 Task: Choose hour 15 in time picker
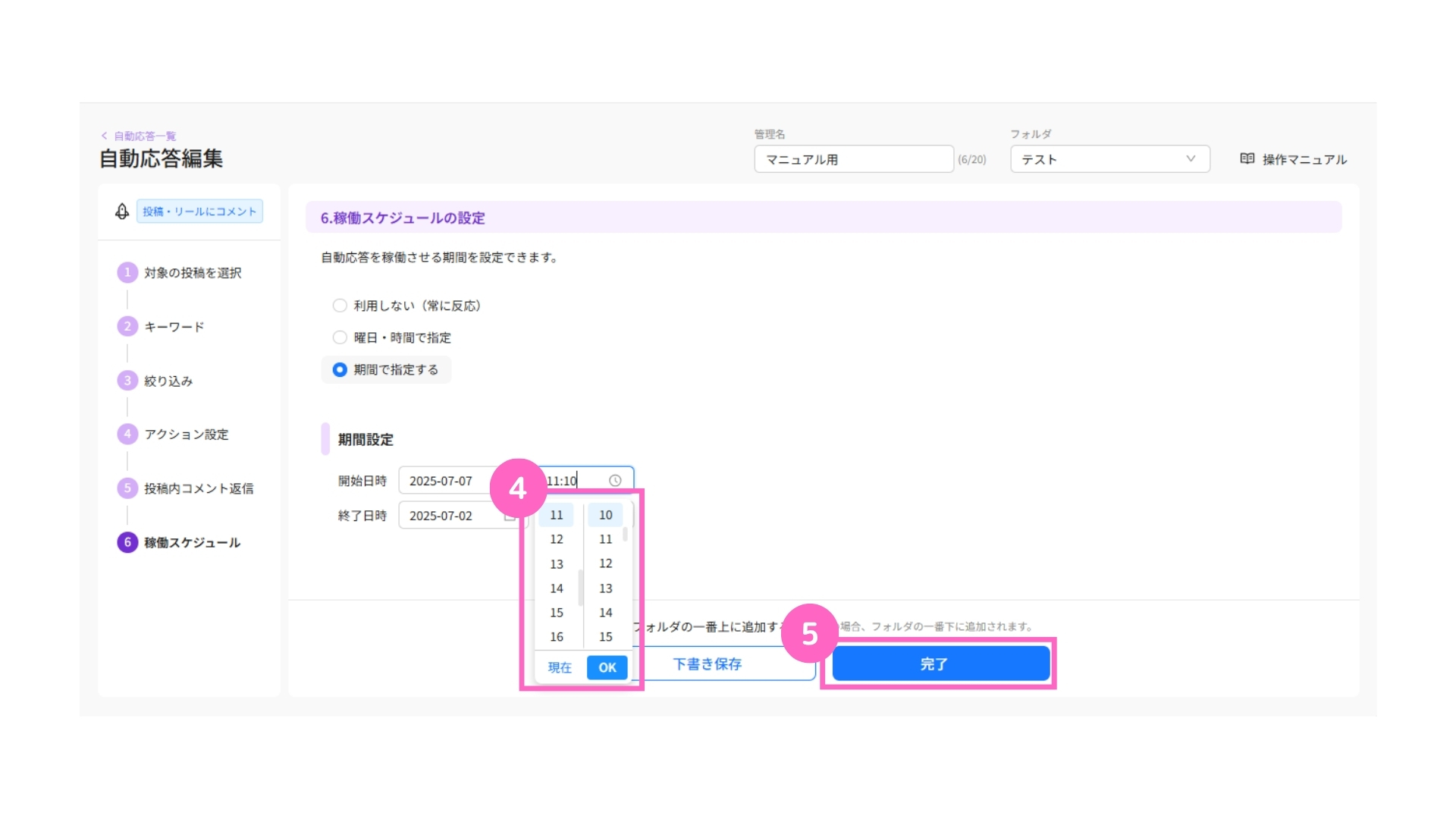pyautogui.click(x=557, y=613)
